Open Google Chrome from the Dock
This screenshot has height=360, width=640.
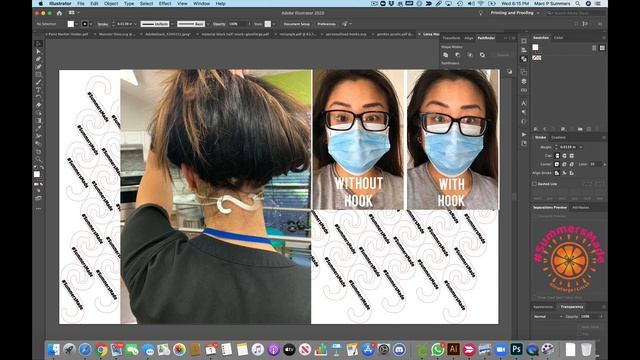tap(101, 350)
